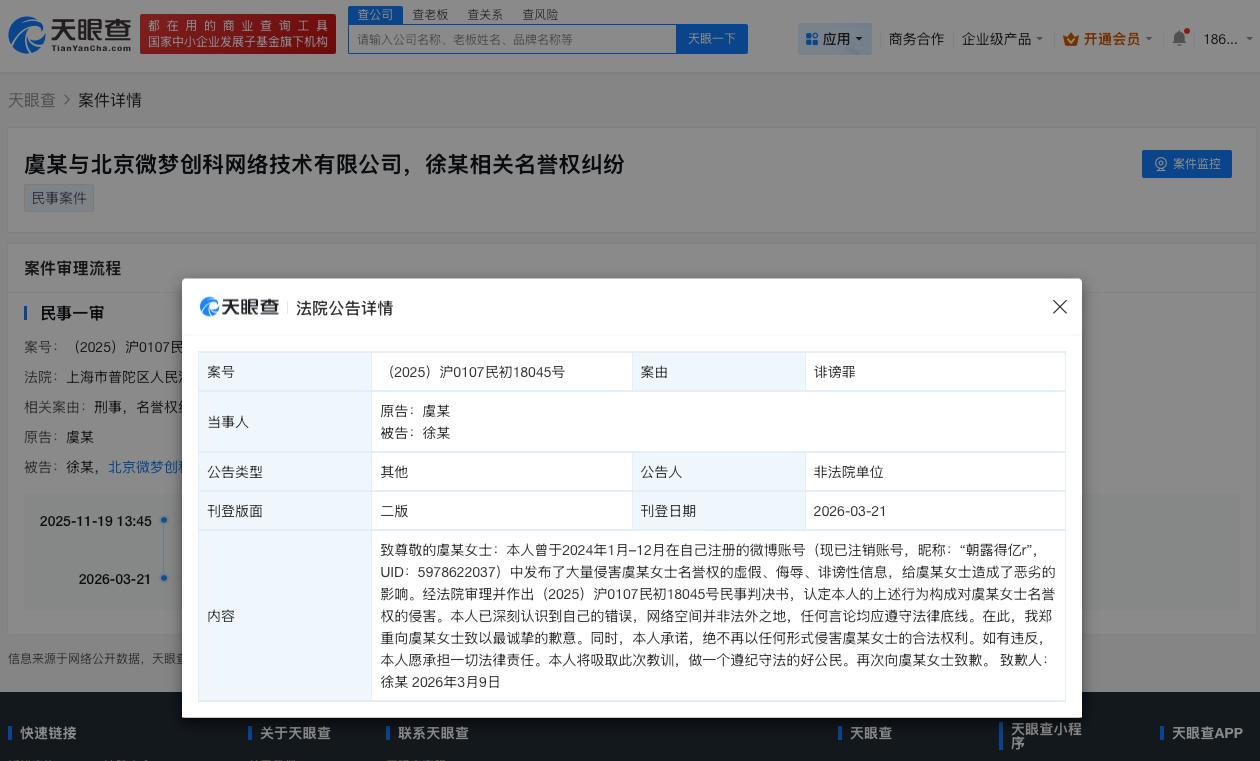Click the blue apps grid icon beside 应用
Viewport: 1260px width, 761px height.
(812, 38)
